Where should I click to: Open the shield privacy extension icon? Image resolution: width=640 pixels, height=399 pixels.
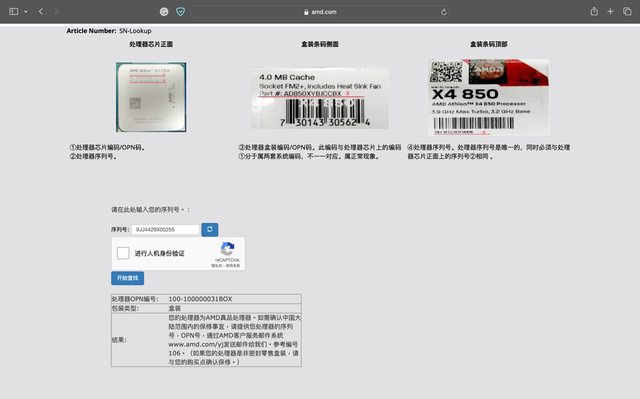click(x=180, y=12)
